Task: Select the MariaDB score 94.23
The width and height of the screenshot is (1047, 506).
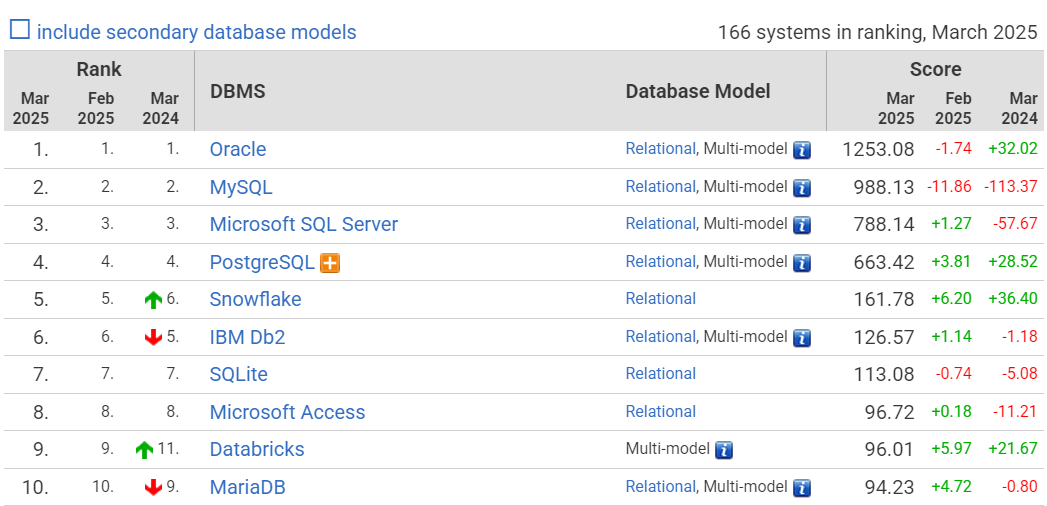Action: [x=890, y=488]
